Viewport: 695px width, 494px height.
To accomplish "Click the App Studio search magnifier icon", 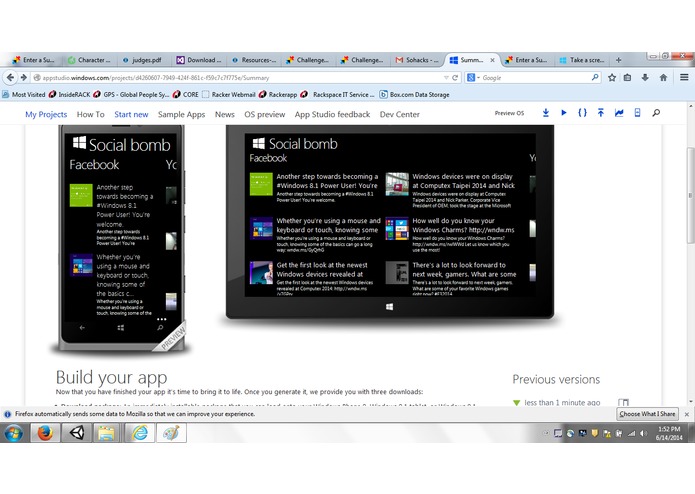I will tap(656, 113).
